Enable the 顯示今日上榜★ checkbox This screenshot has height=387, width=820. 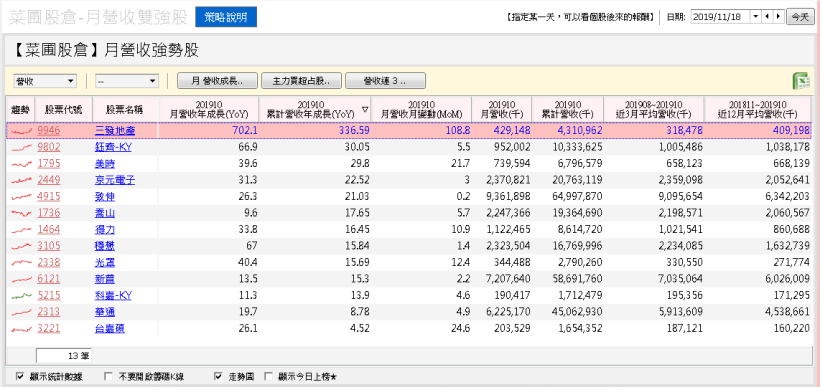pos(269,376)
